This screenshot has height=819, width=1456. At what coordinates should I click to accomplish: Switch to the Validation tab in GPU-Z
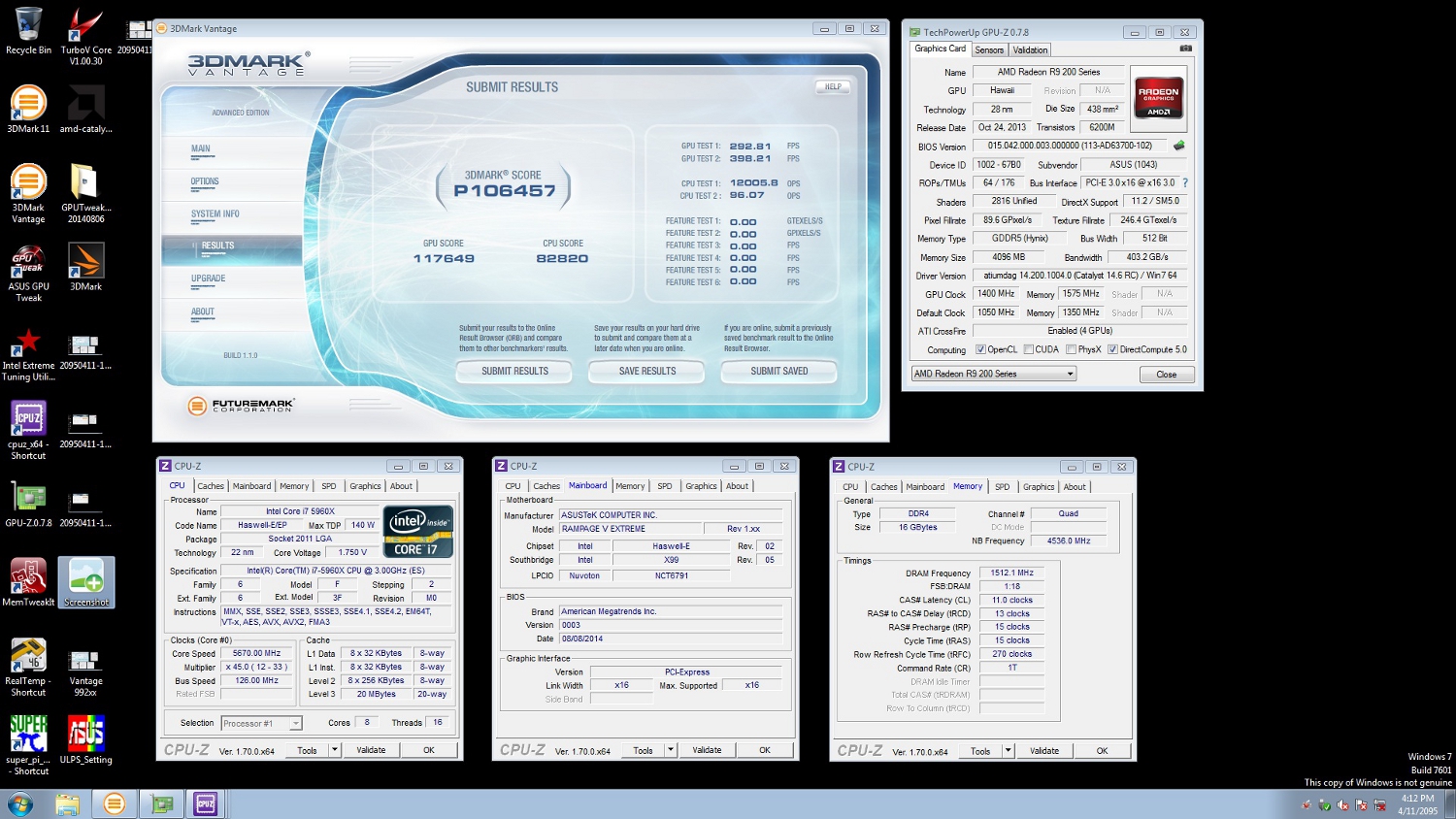tap(1030, 49)
